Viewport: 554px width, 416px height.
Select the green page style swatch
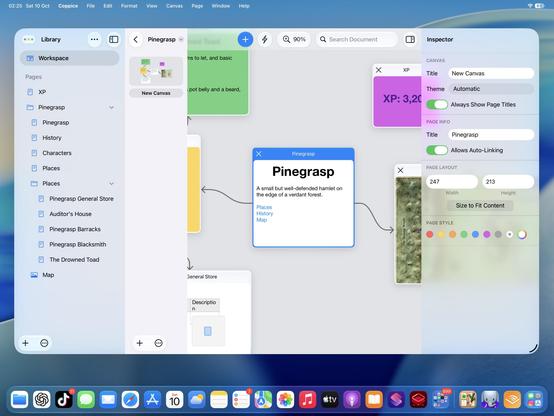464,234
